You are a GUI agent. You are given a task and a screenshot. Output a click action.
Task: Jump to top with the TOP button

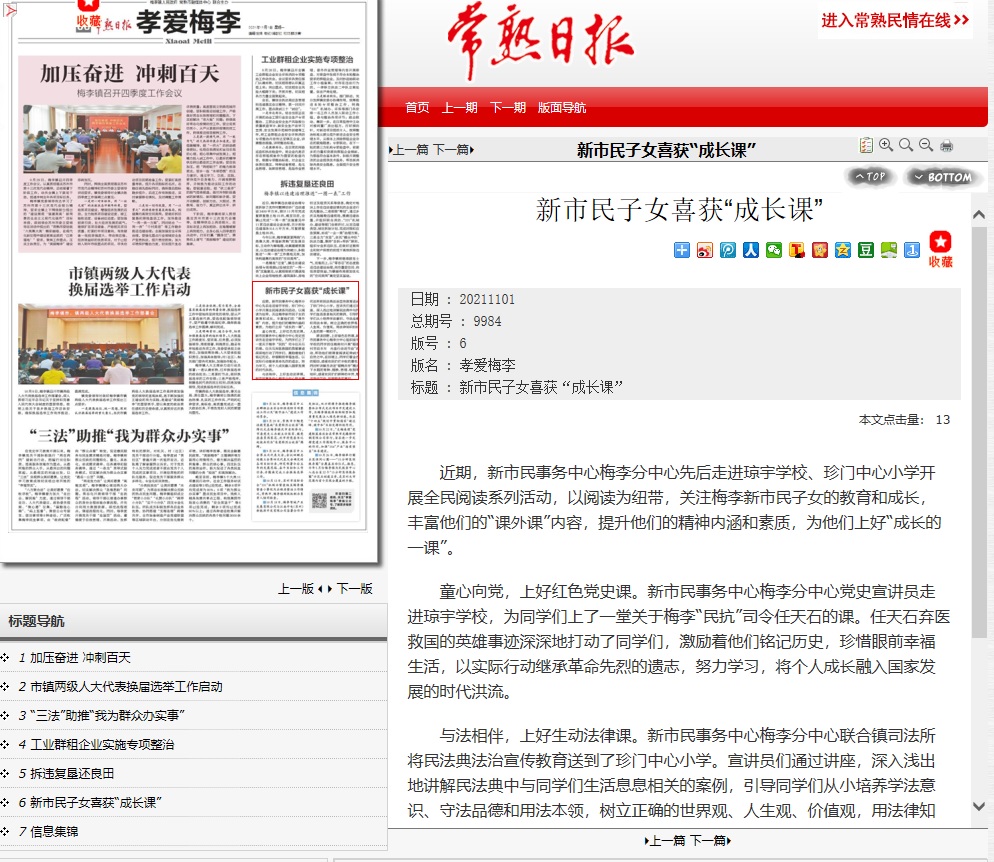[870, 177]
